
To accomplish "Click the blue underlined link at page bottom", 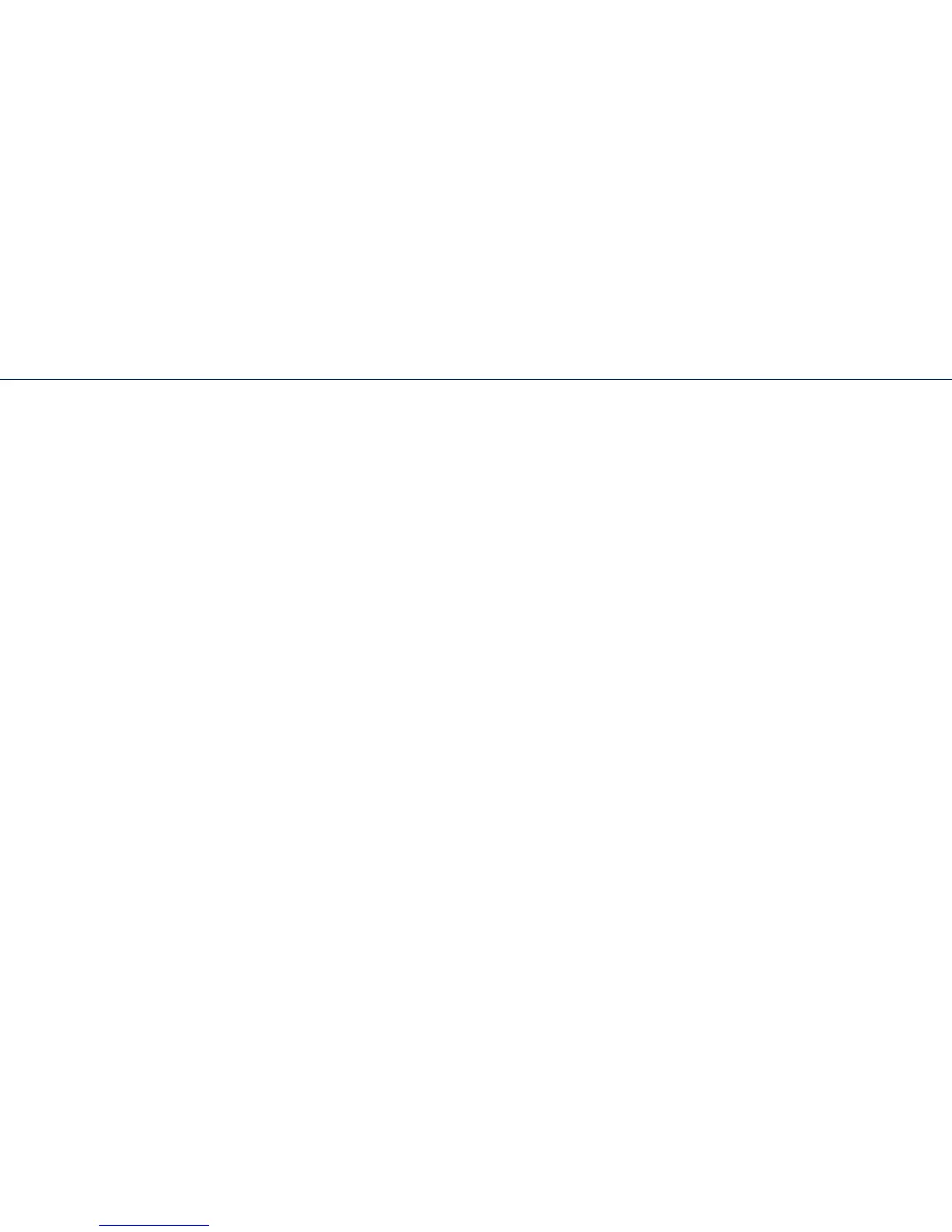I will coord(154,1225).
